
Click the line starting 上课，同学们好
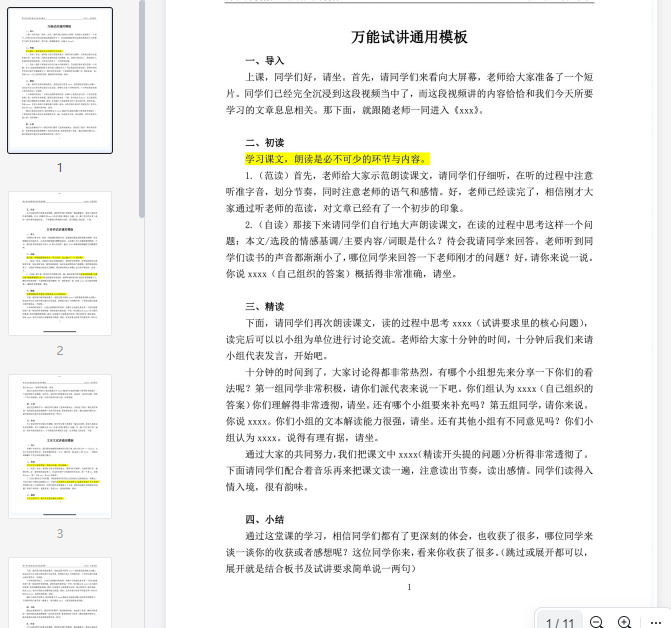(419, 77)
